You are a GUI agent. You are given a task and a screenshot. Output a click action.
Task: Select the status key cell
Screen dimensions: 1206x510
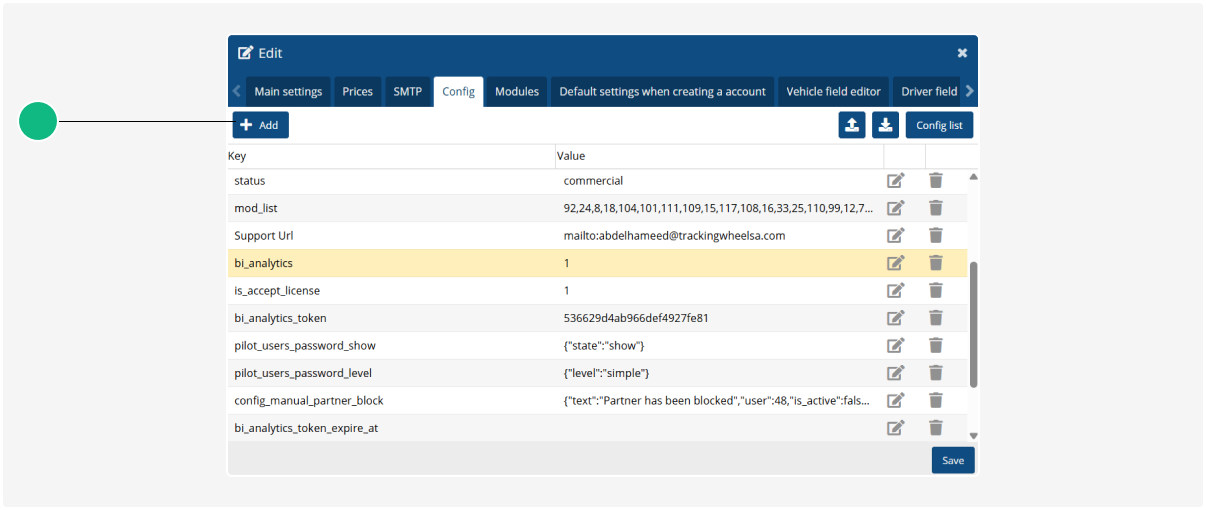391,181
